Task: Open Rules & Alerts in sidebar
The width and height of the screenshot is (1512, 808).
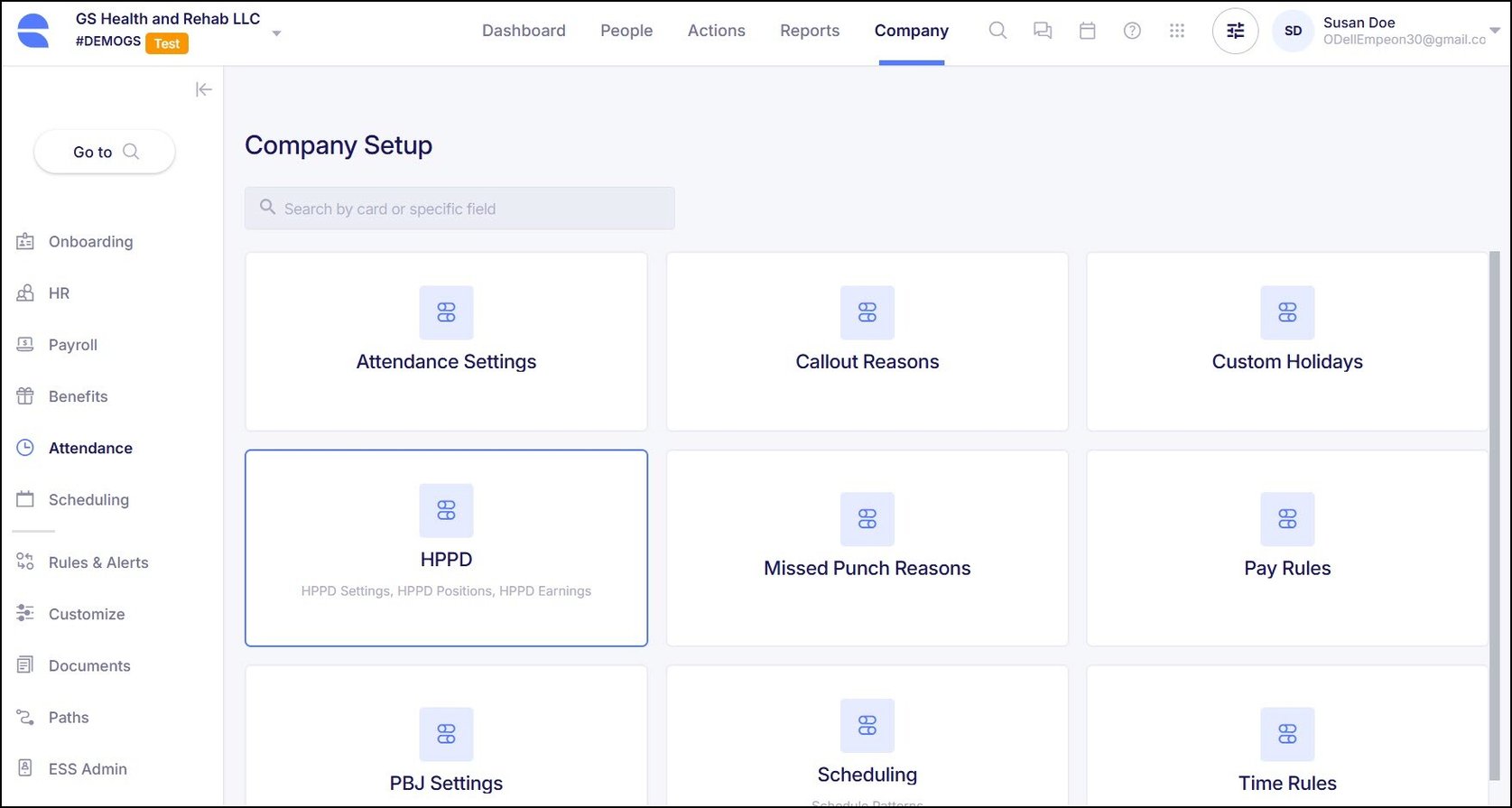Action: pyautogui.click(x=97, y=562)
